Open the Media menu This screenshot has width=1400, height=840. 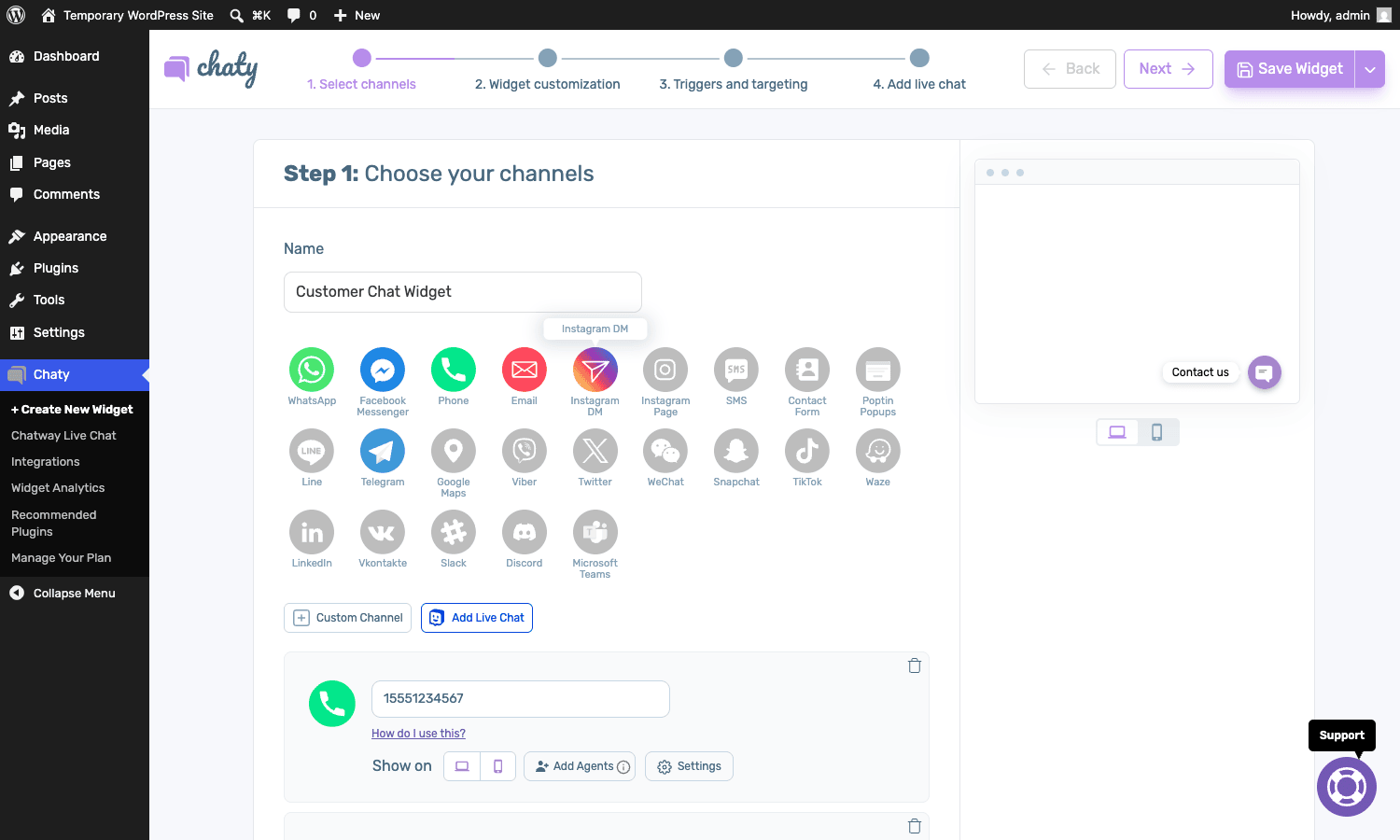tap(75, 130)
